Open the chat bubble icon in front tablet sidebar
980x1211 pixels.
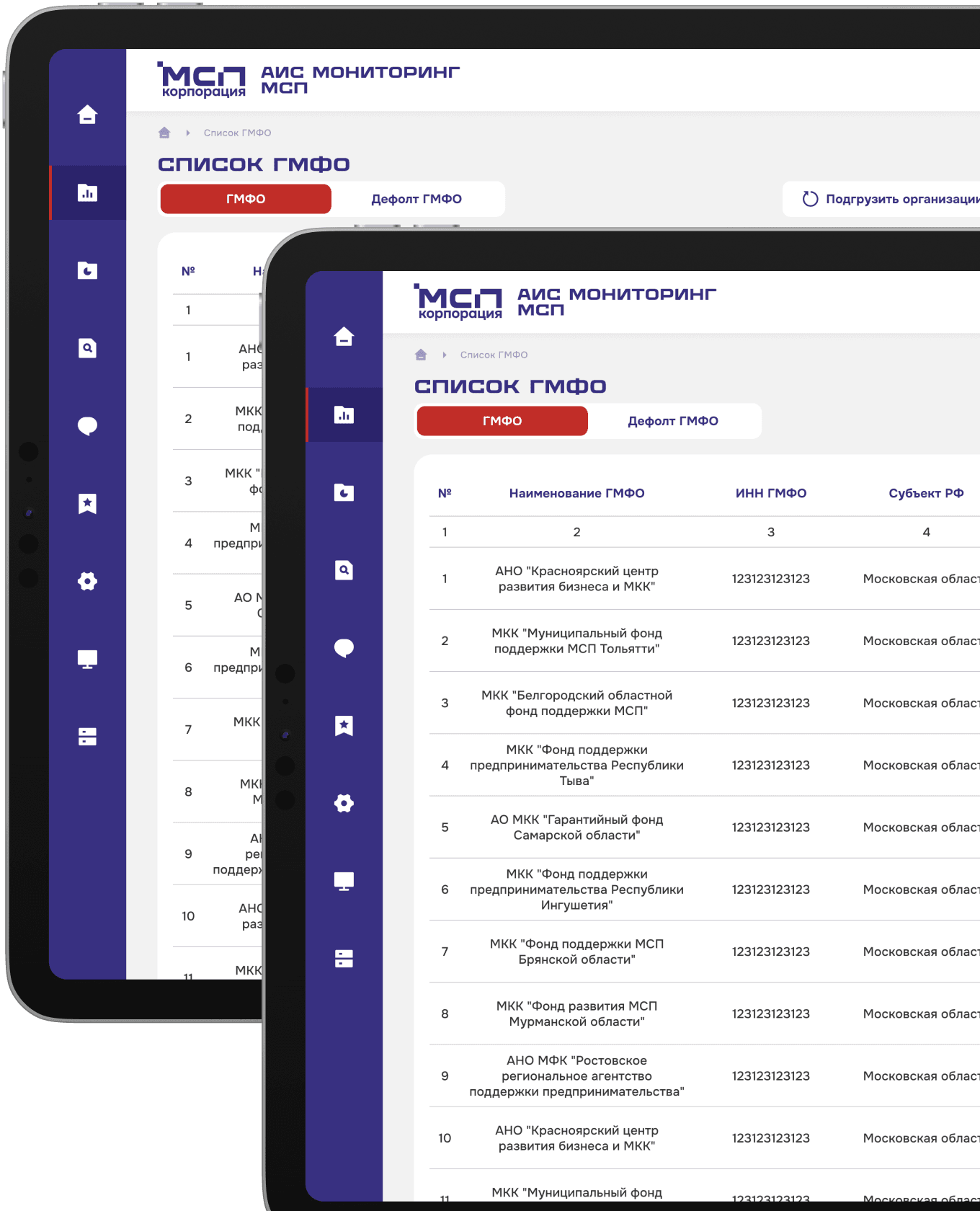pos(344,648)
